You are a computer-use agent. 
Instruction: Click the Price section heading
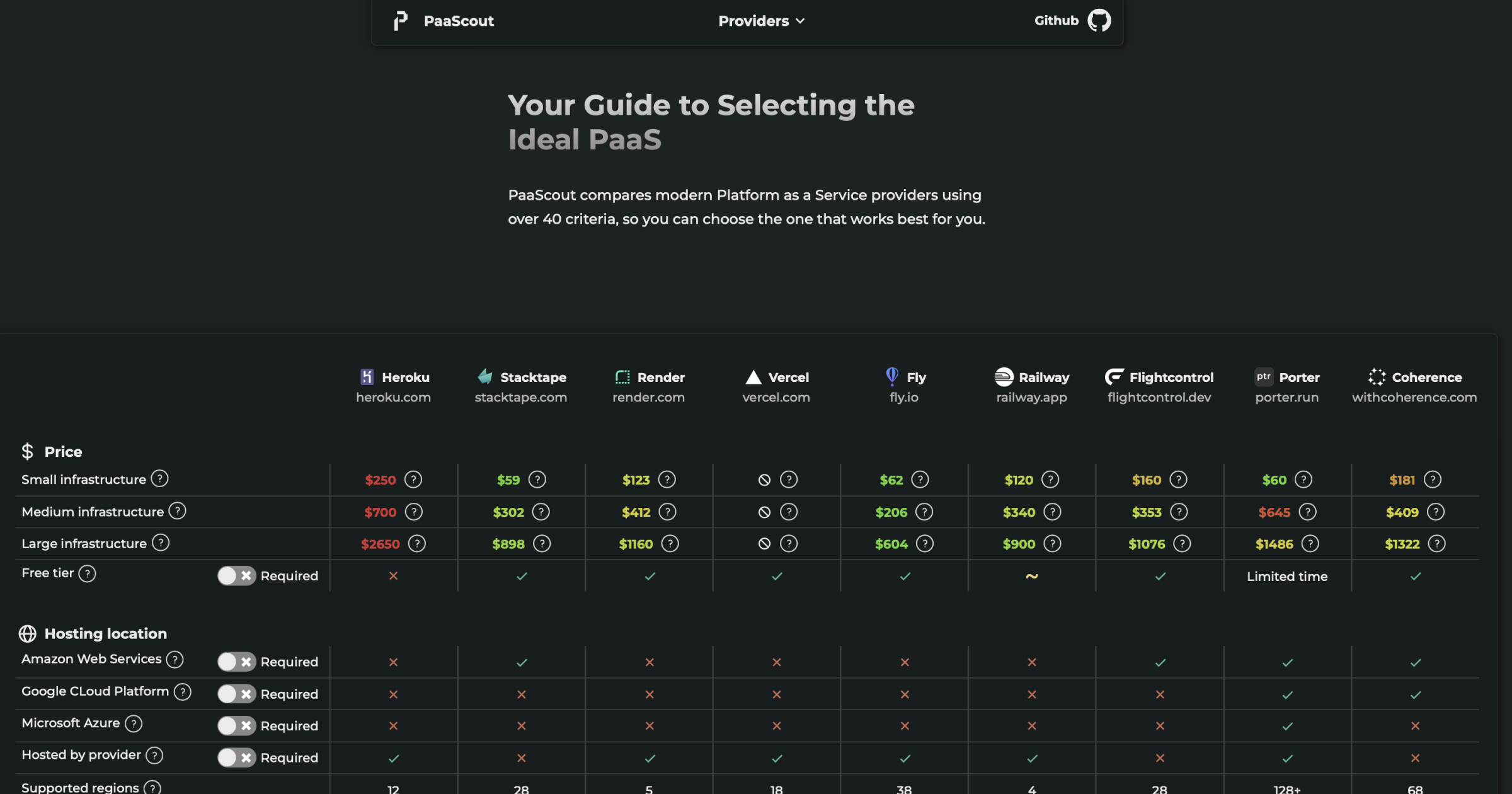pyautogui.click(x=63, y=452)
